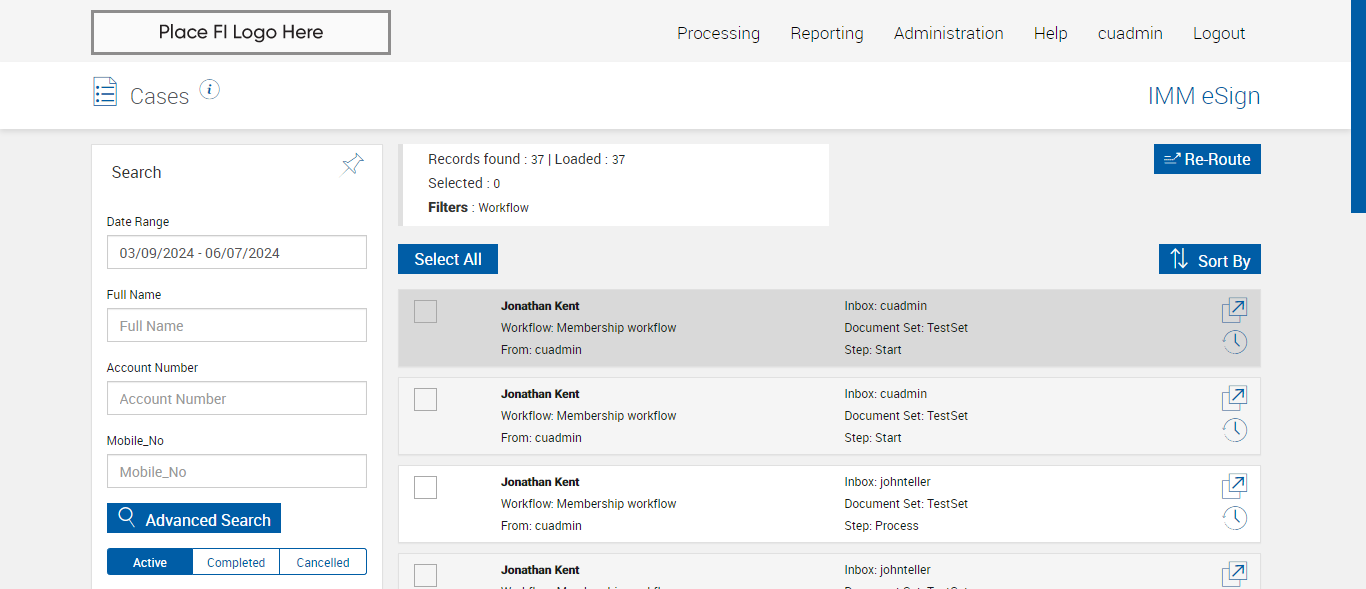The height and width of the screenshot is (589, 1366).
Task: Click the info icon beside Cases
Action: 209,90
